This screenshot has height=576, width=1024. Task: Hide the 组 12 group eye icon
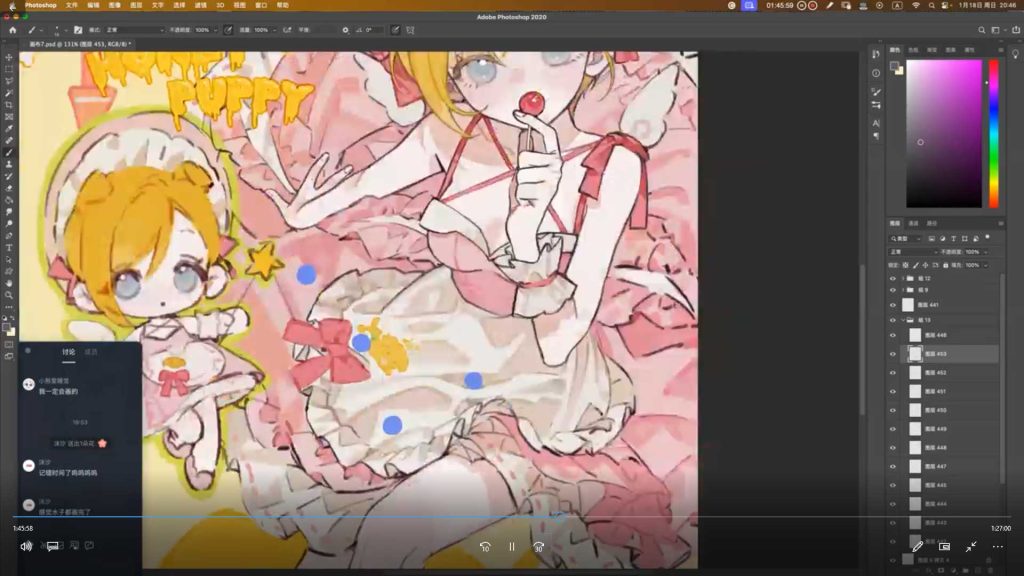coord(893,278)
